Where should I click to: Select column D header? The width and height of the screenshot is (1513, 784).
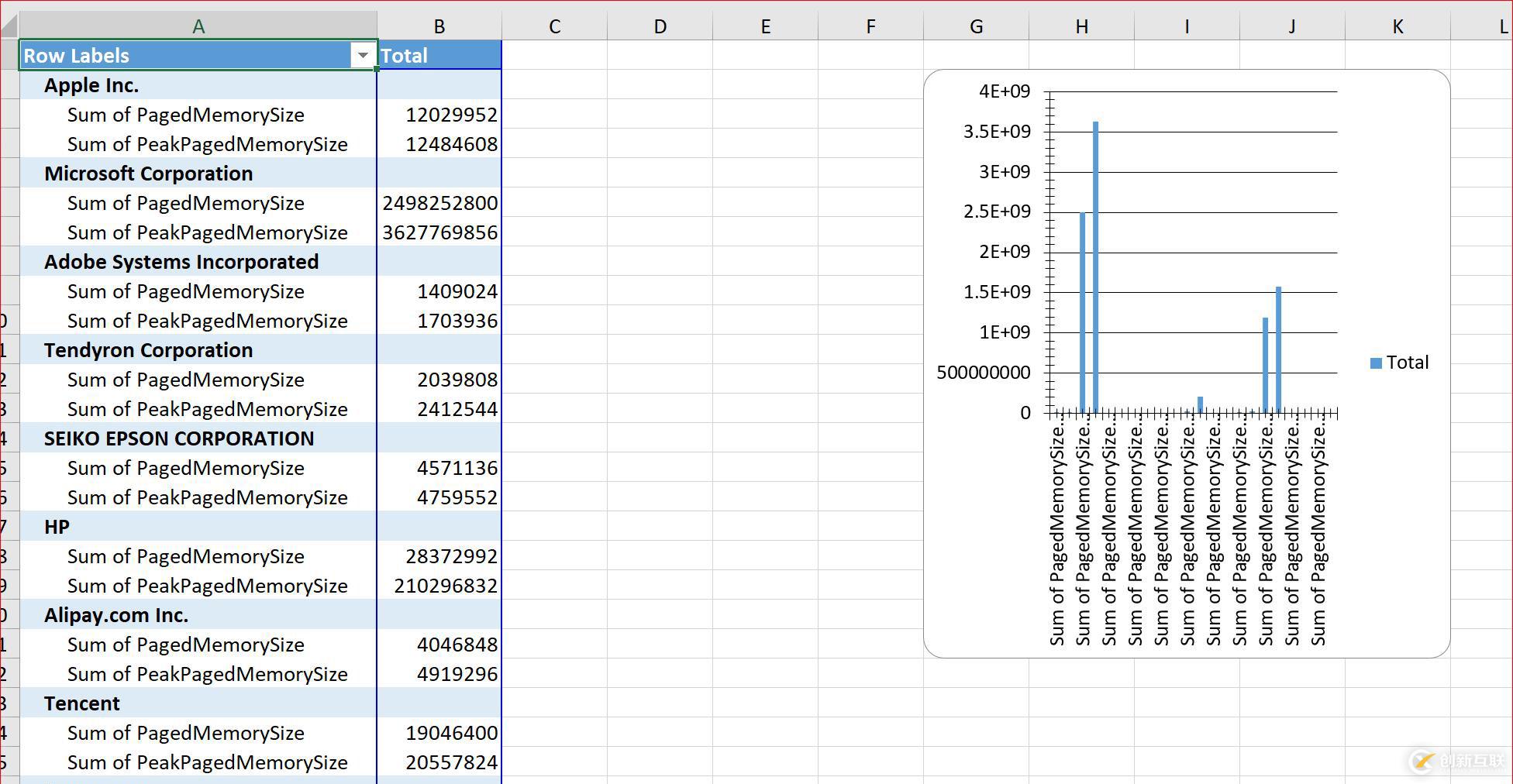pos(660,26)
